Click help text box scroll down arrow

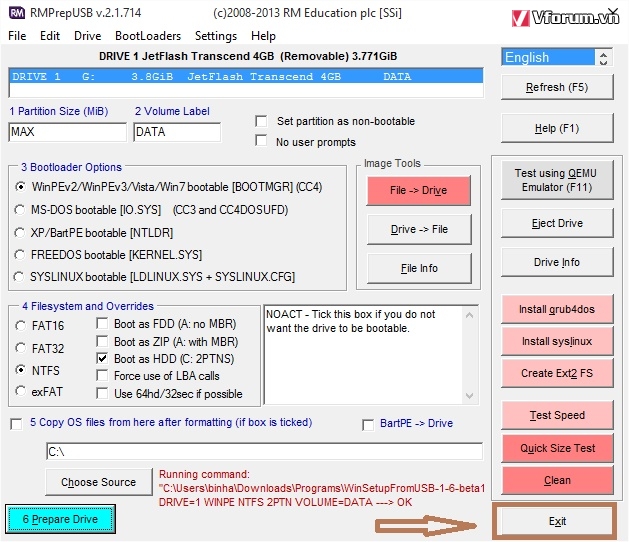[x=469, y=396]
